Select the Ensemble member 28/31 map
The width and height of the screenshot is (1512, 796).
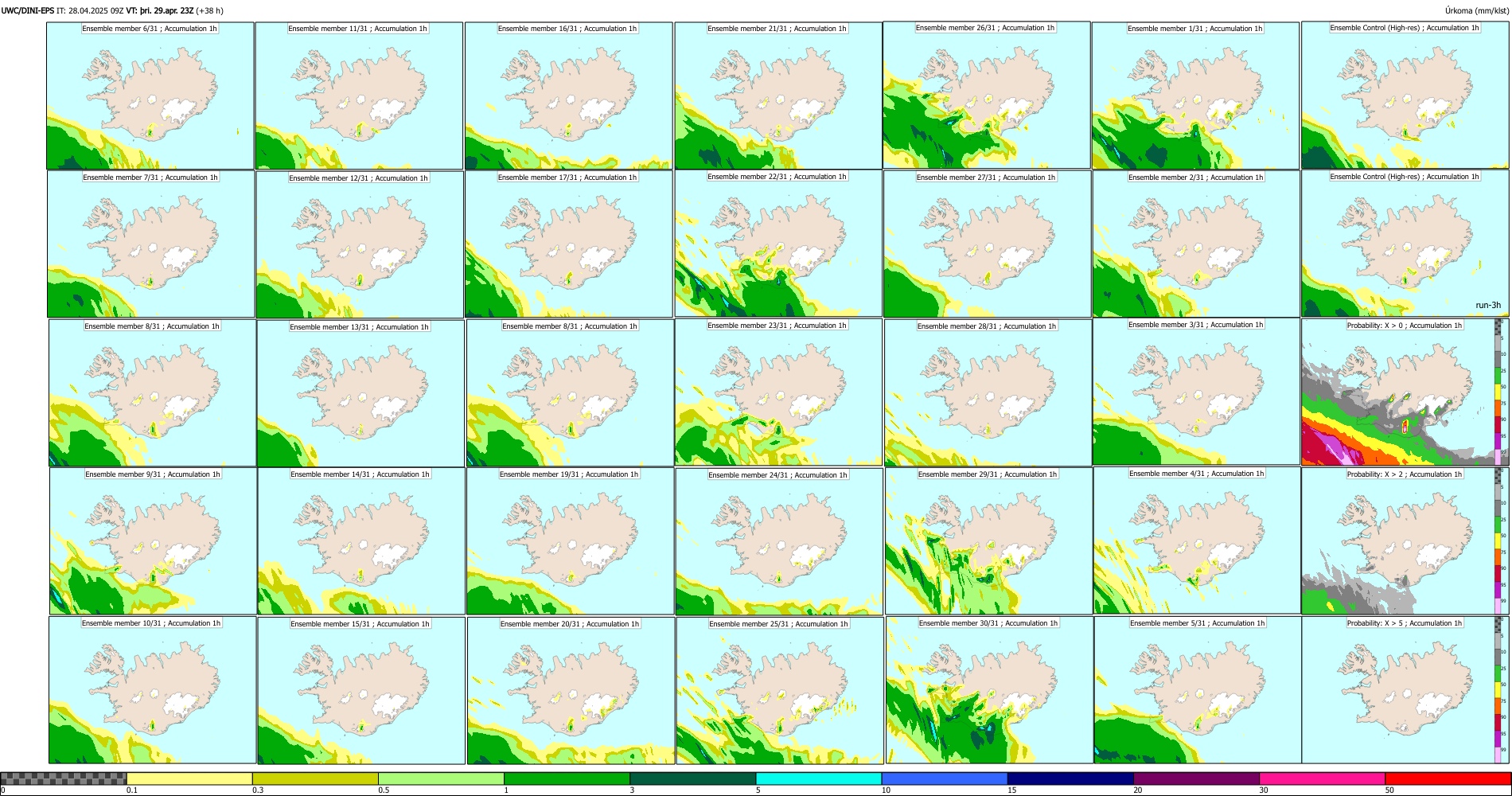point(988,393)
